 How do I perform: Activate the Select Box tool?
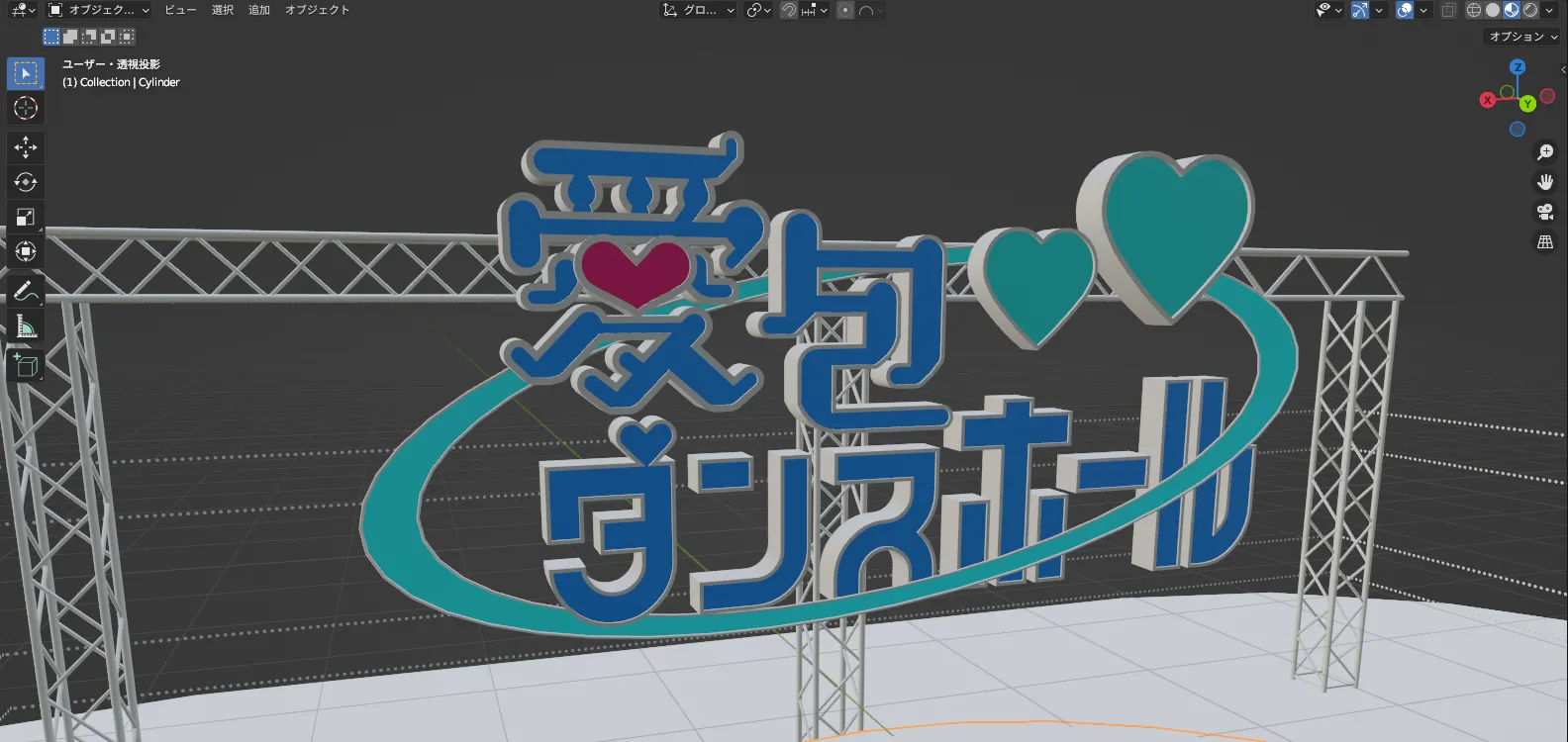26,73
